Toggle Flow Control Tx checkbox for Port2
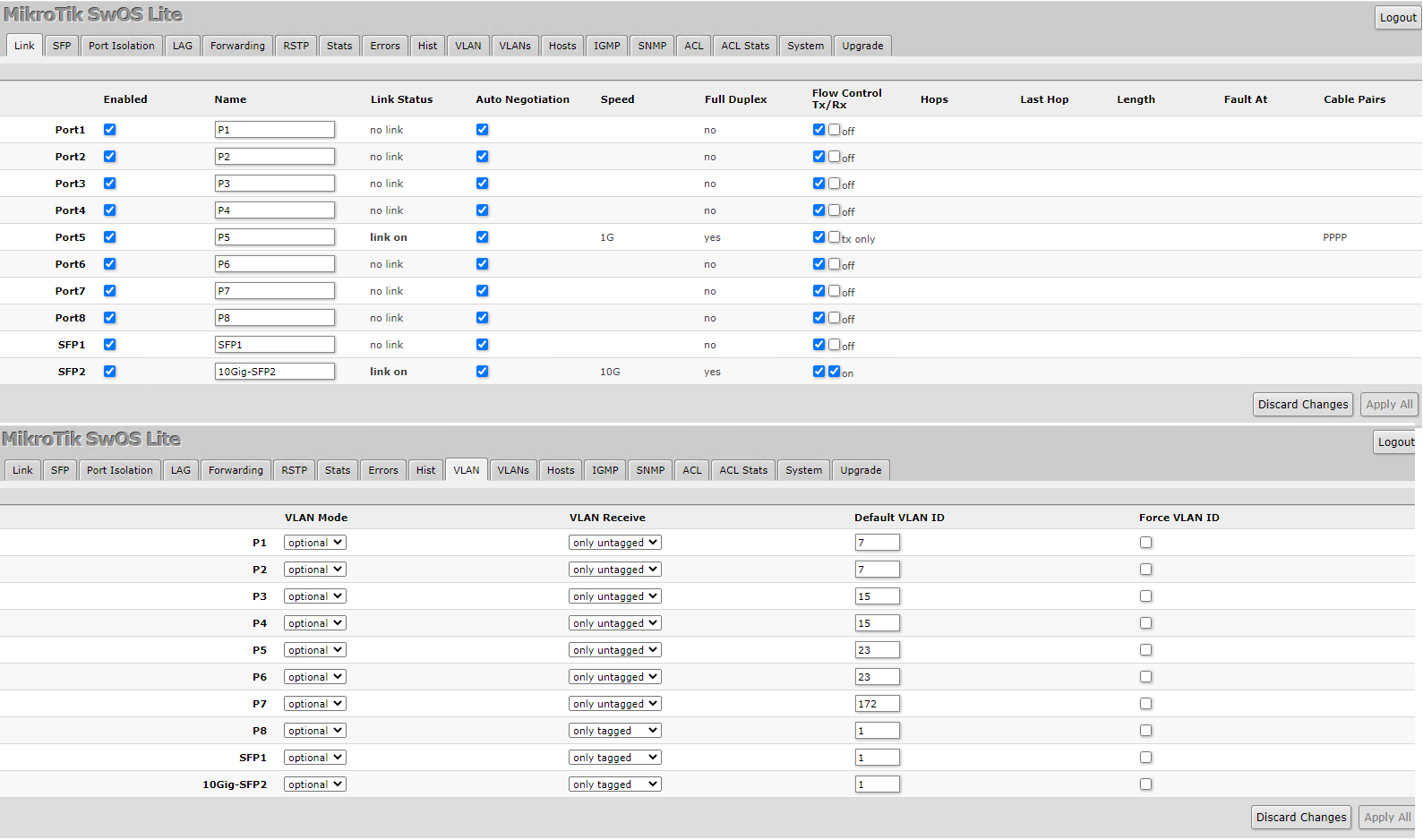 pyautogui.click(x=819, y=157)
